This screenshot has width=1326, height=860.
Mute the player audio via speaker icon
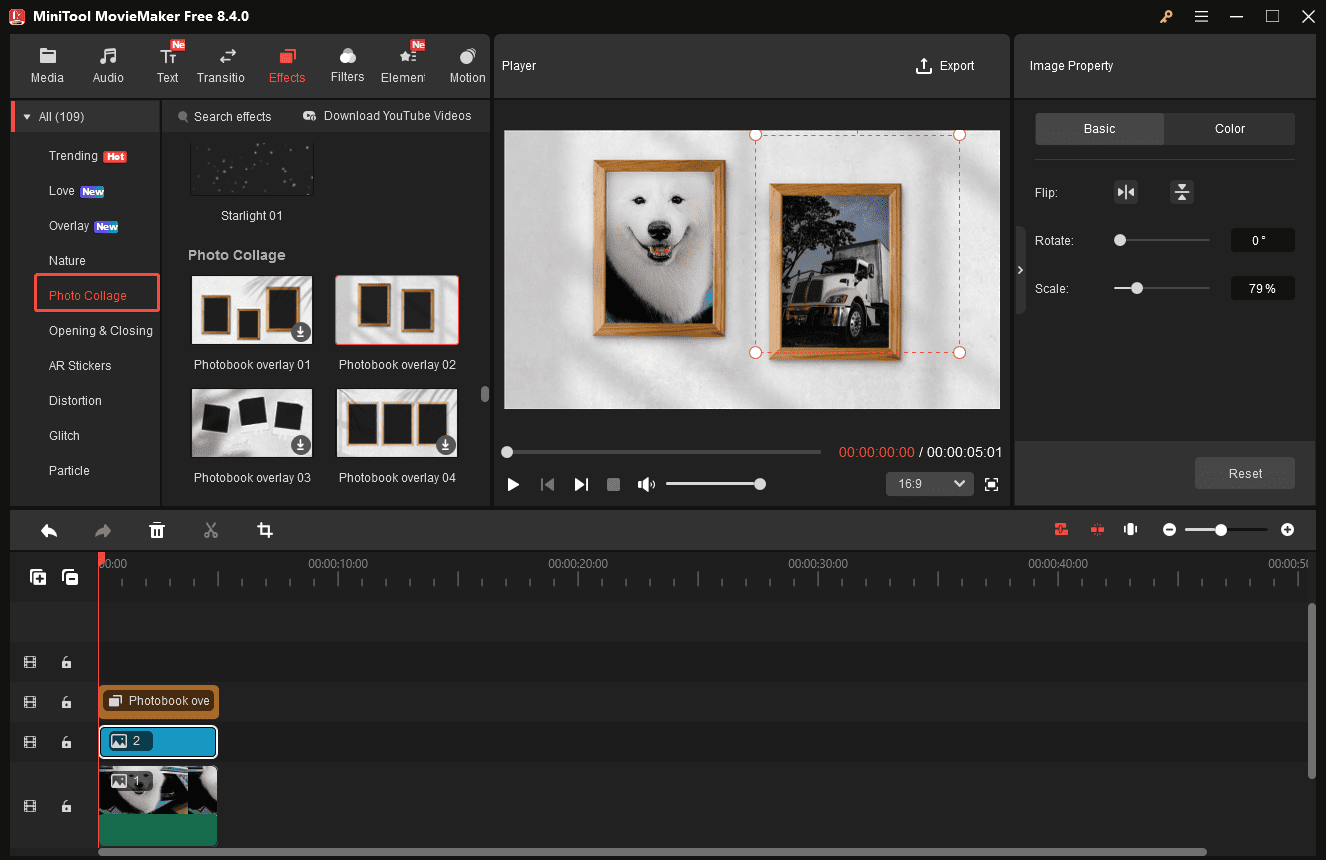point(646,484)
